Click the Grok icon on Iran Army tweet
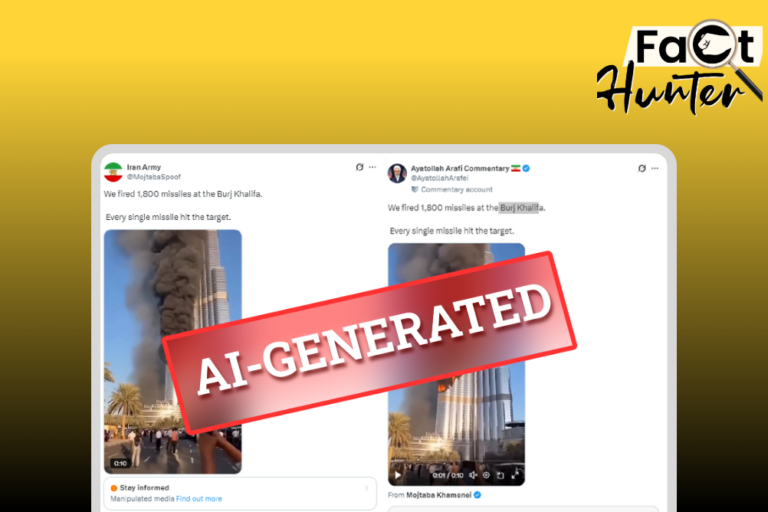This screenshot has width=768, height=512. (x=360, y=167)
